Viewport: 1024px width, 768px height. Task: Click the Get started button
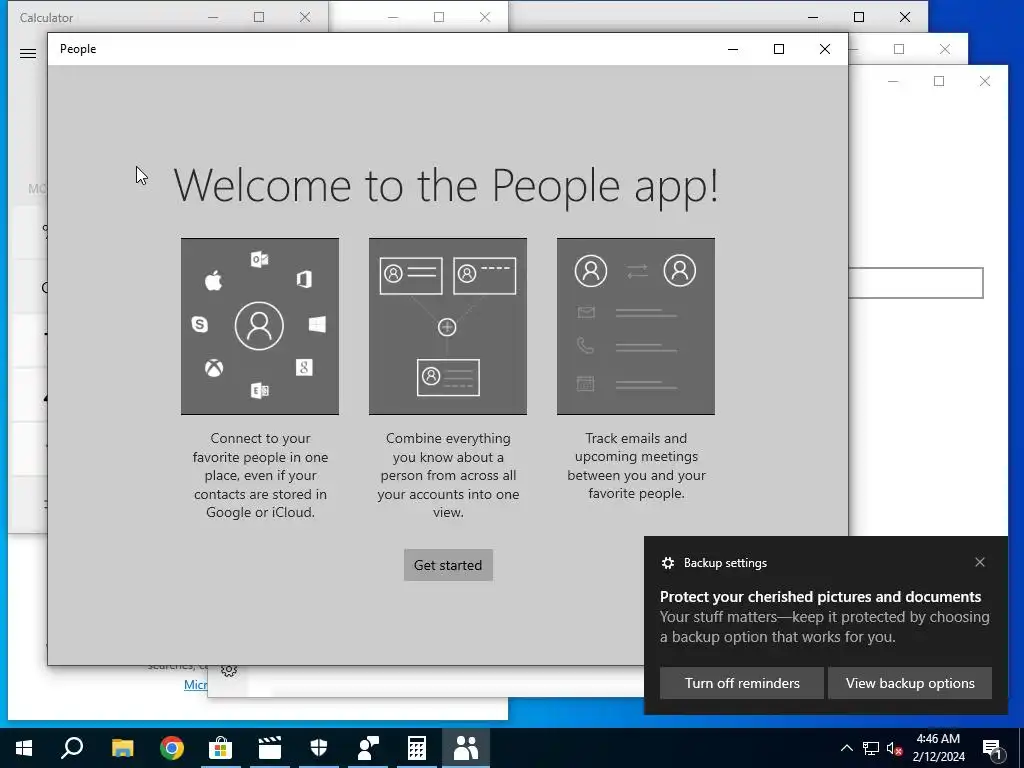(x=448, y=565)
